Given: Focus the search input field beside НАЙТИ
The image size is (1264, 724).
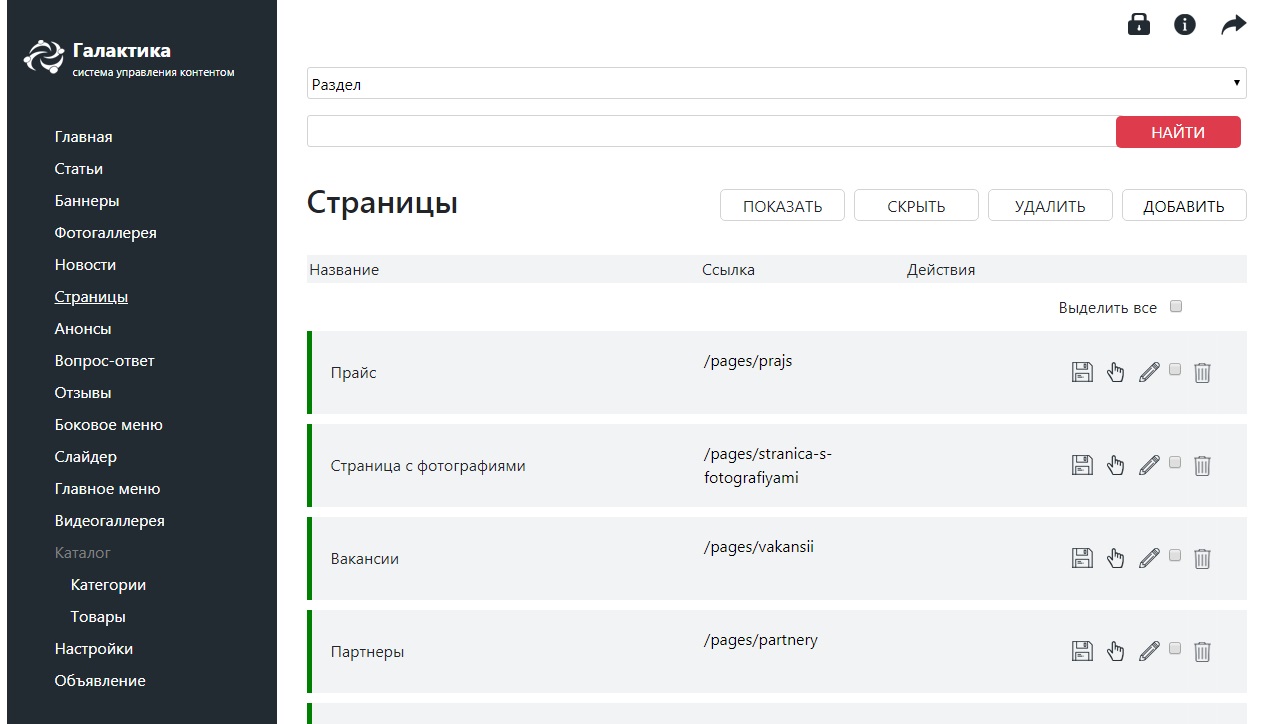Looking at the screenshot, I should coord(711,131).
